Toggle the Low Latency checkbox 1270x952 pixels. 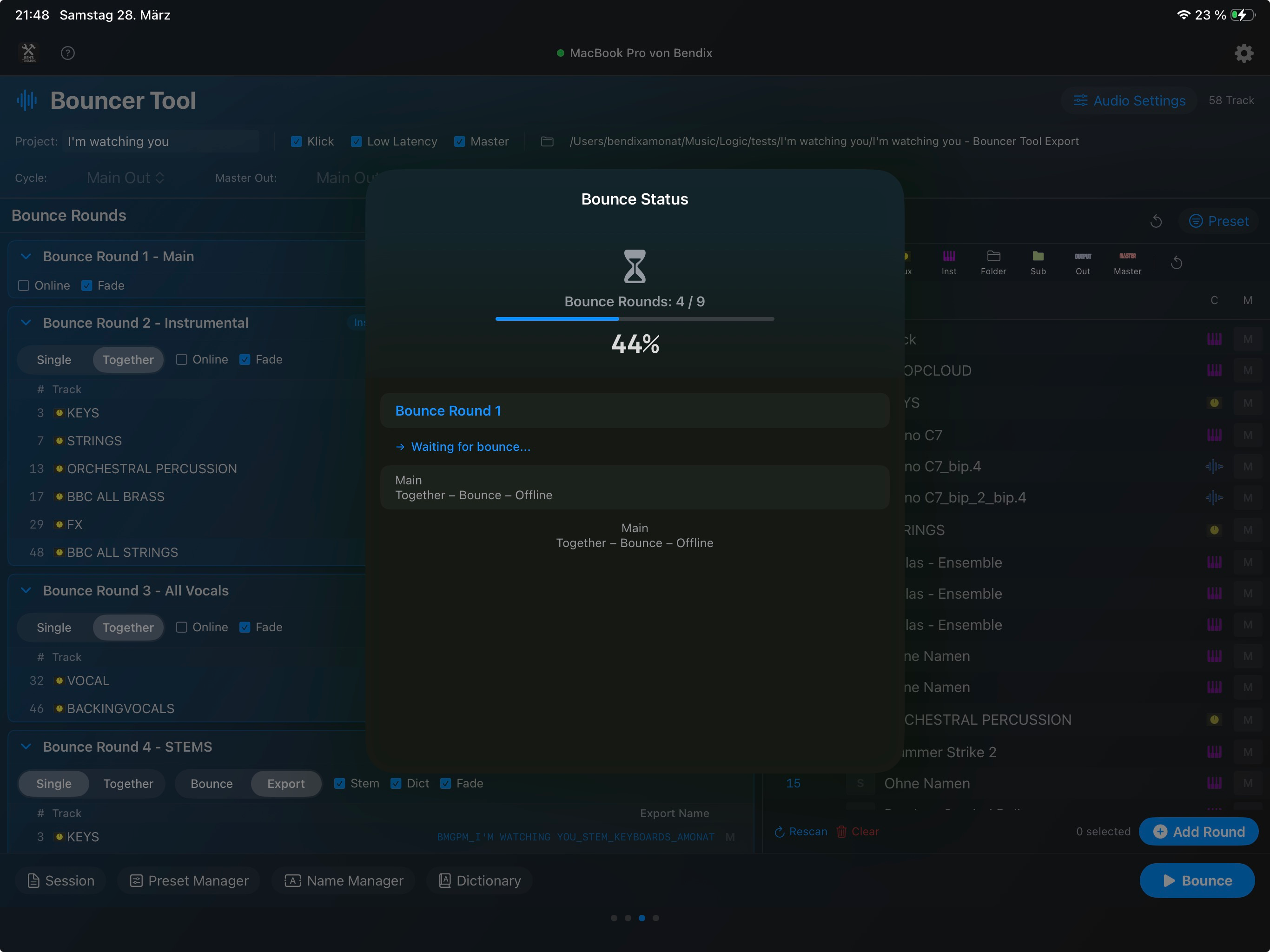356,141
